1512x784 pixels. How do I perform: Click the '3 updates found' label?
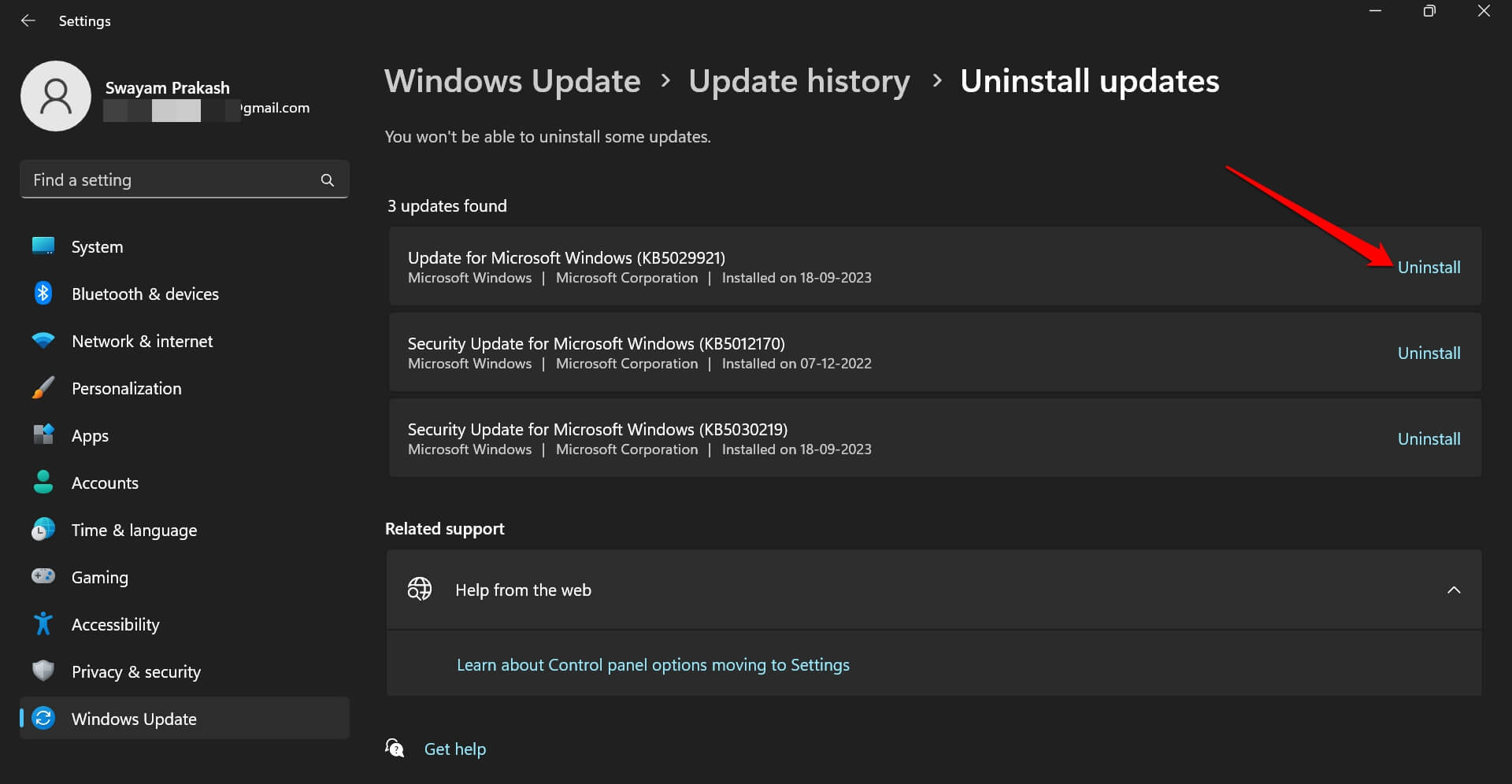click(447, 205)
